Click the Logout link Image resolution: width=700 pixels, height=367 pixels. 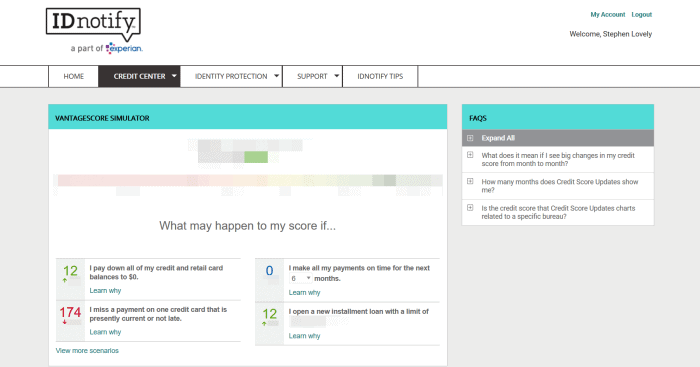tap(642, 15)
